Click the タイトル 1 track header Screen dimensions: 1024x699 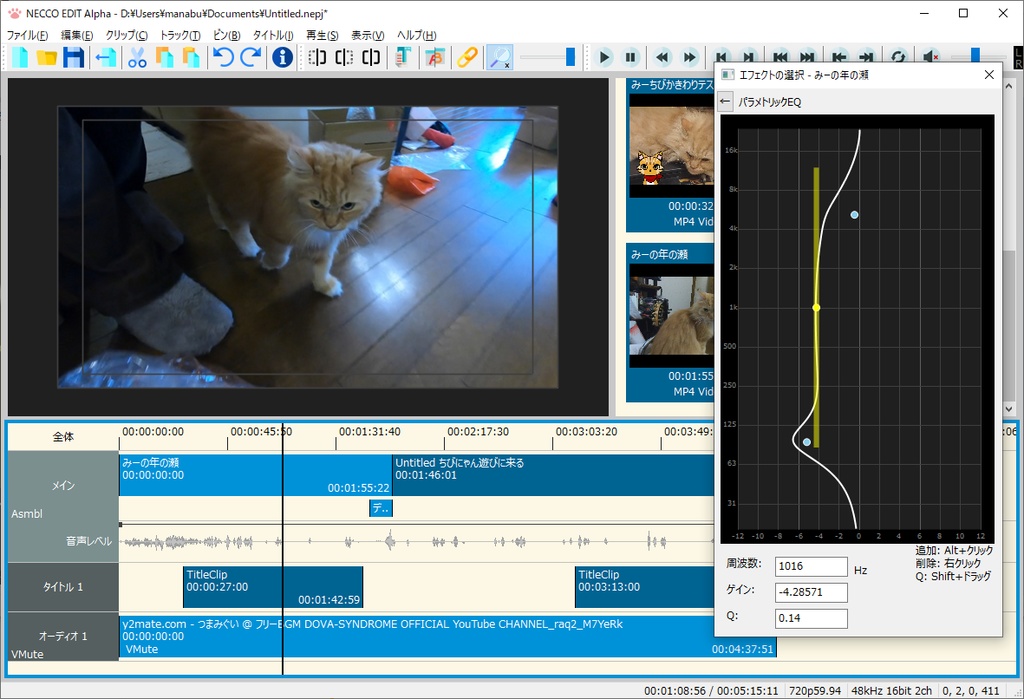pos(63,587)
